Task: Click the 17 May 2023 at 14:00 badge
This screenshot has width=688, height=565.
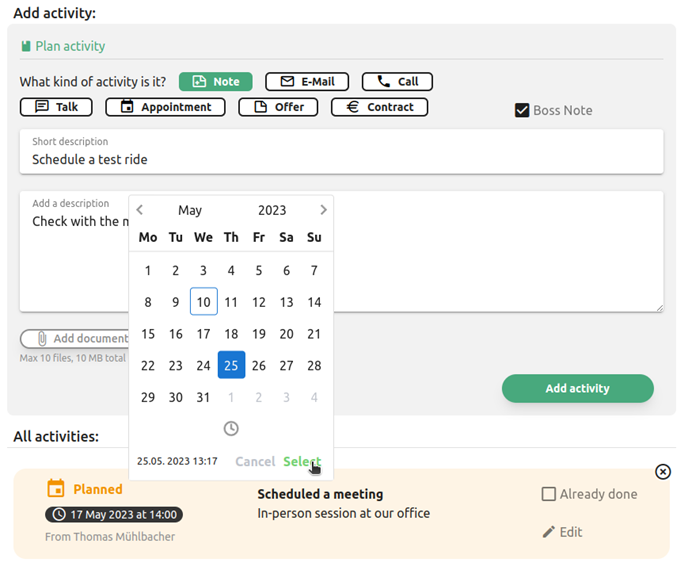Action: click(114, 515)
